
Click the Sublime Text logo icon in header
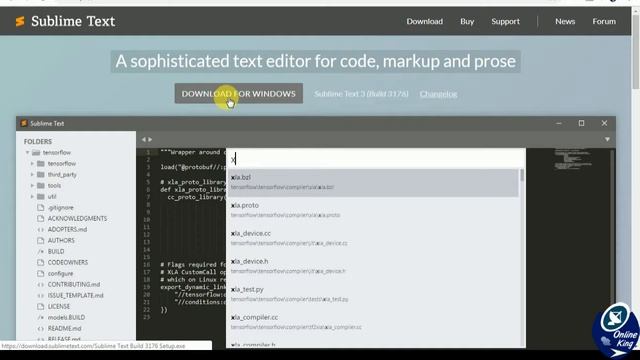click(20, 21)
